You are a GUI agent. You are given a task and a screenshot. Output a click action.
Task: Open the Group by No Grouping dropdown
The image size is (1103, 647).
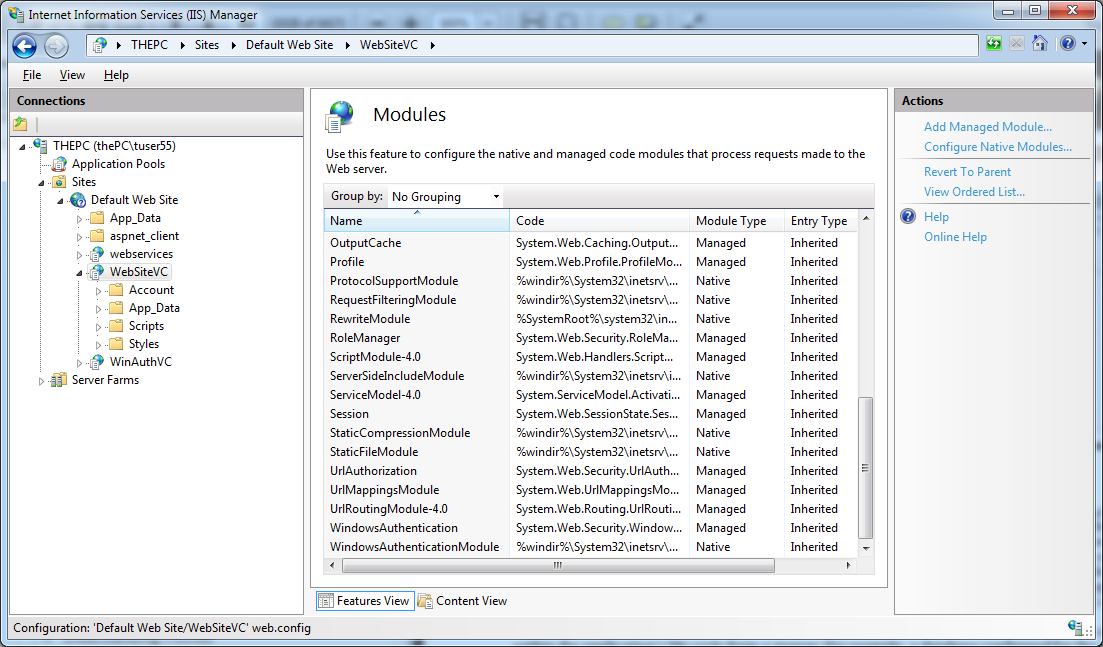[445, 196]
